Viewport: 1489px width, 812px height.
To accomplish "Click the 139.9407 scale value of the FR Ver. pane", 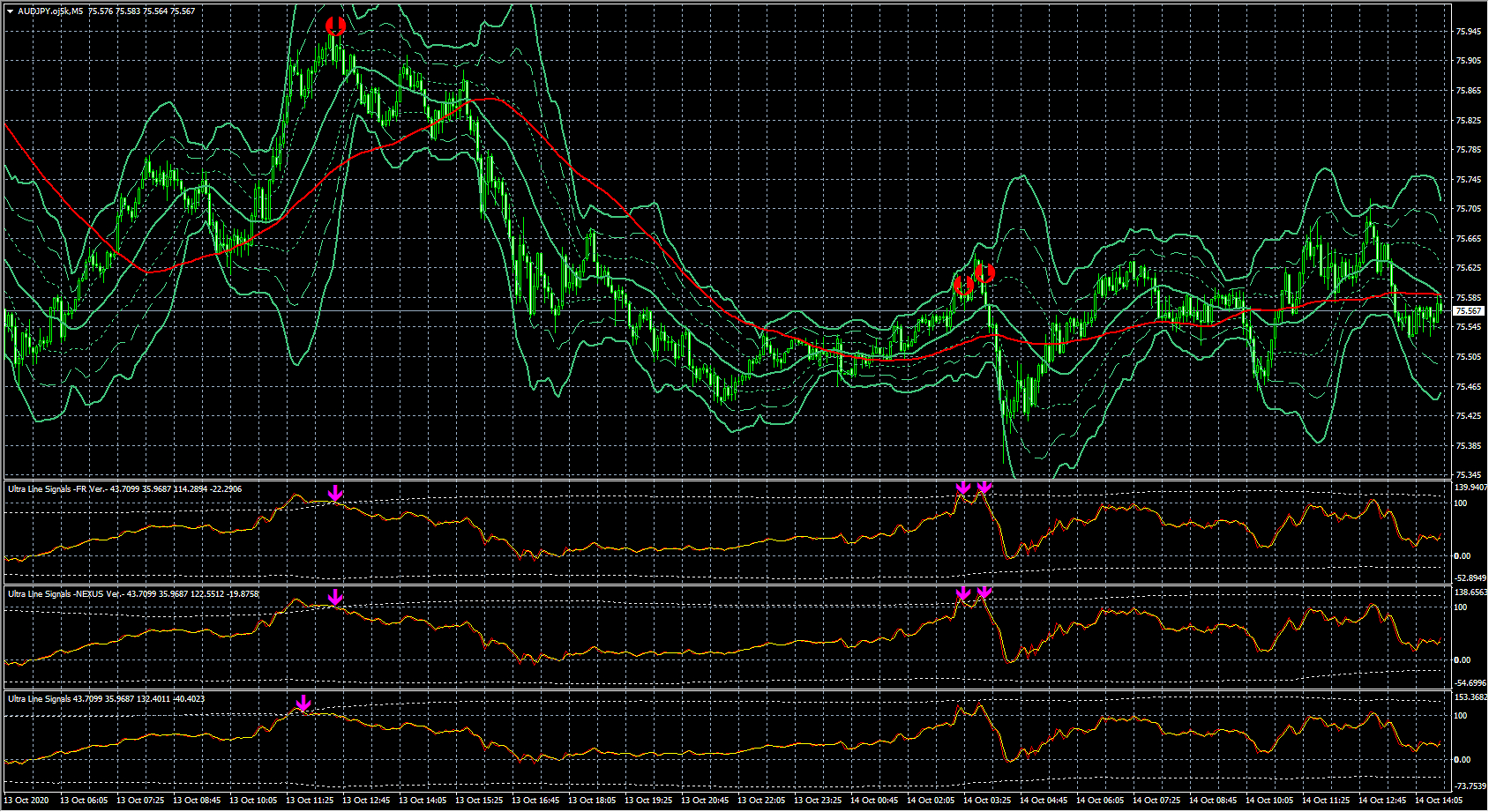I will (x=1470, y=488).
